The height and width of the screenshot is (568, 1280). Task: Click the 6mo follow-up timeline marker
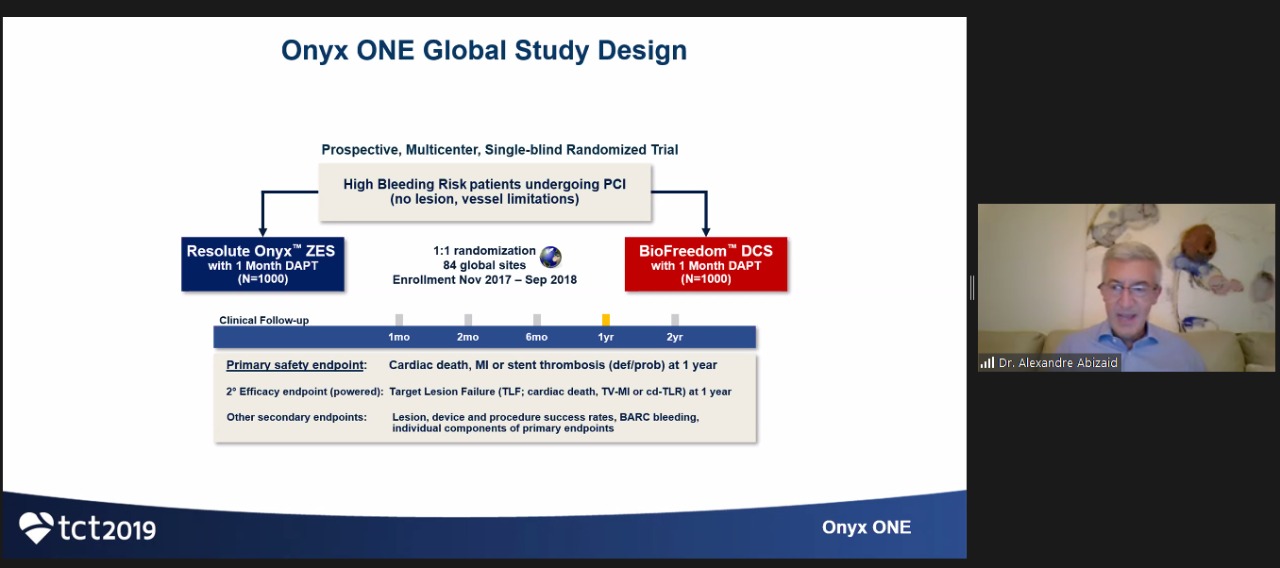(x=537, y=320)
